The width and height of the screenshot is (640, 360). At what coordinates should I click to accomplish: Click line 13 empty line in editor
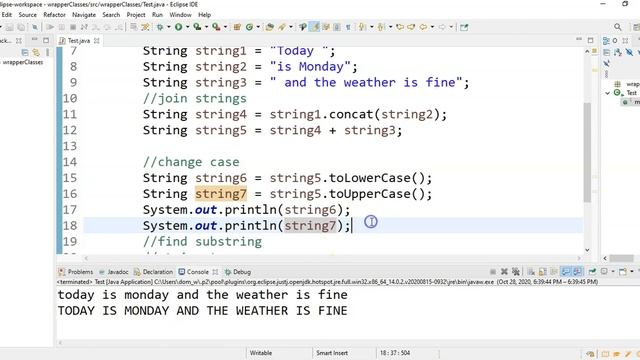[x=333, y=146]
